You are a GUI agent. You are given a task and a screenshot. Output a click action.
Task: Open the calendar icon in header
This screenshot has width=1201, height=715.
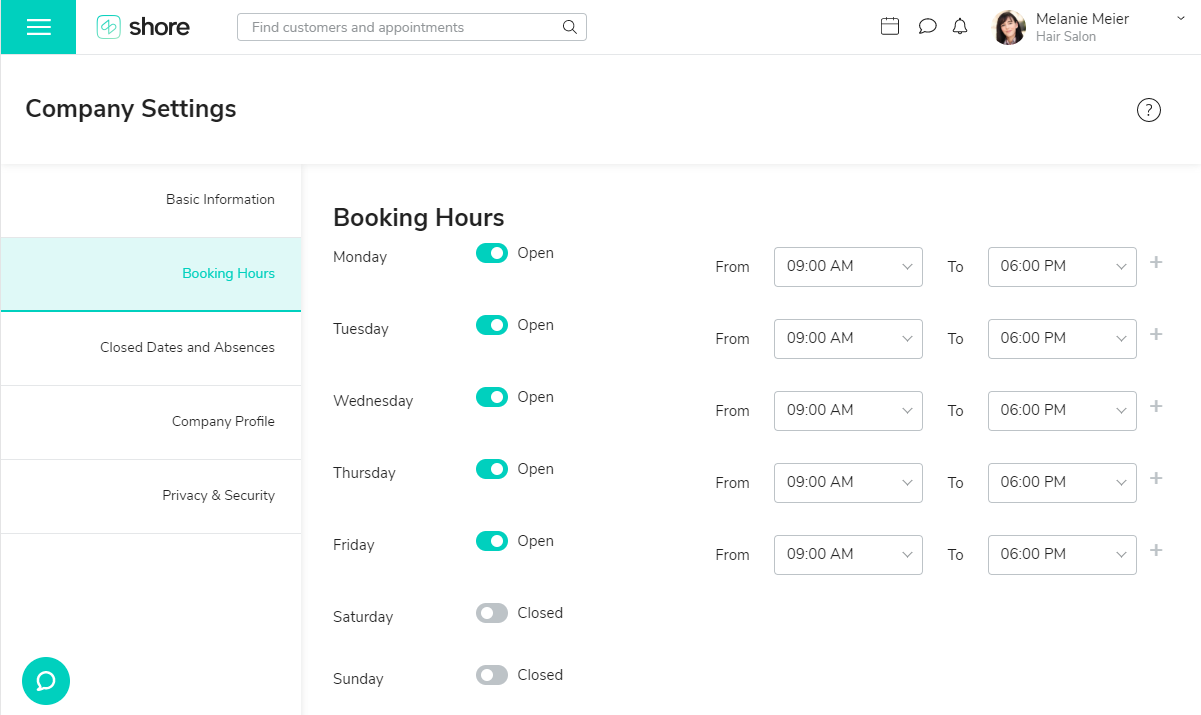click(x=890, y=27)
